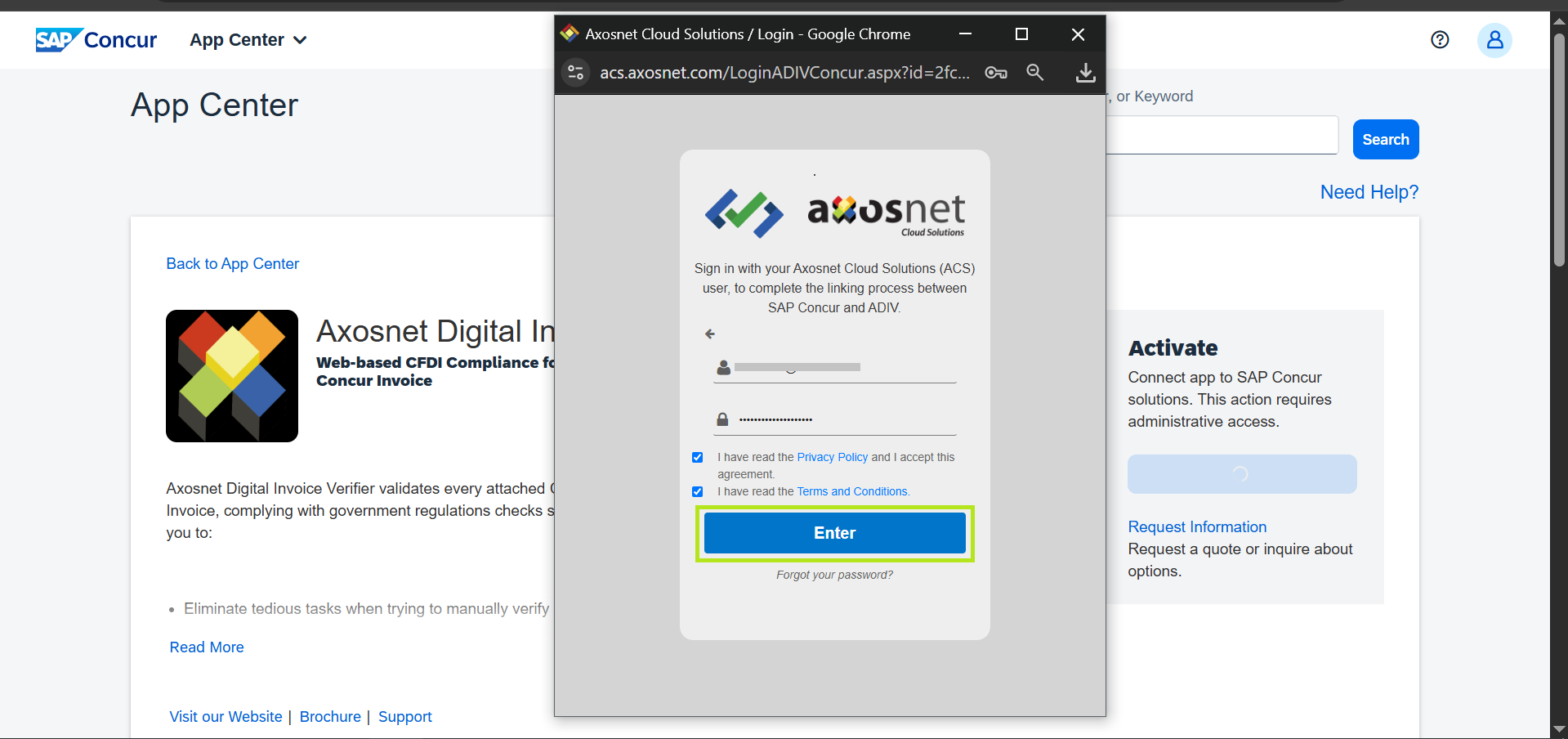The width and height of the screenshot is (1568, 739).
Task: Click the Search button
Action: coord(1385,140)
